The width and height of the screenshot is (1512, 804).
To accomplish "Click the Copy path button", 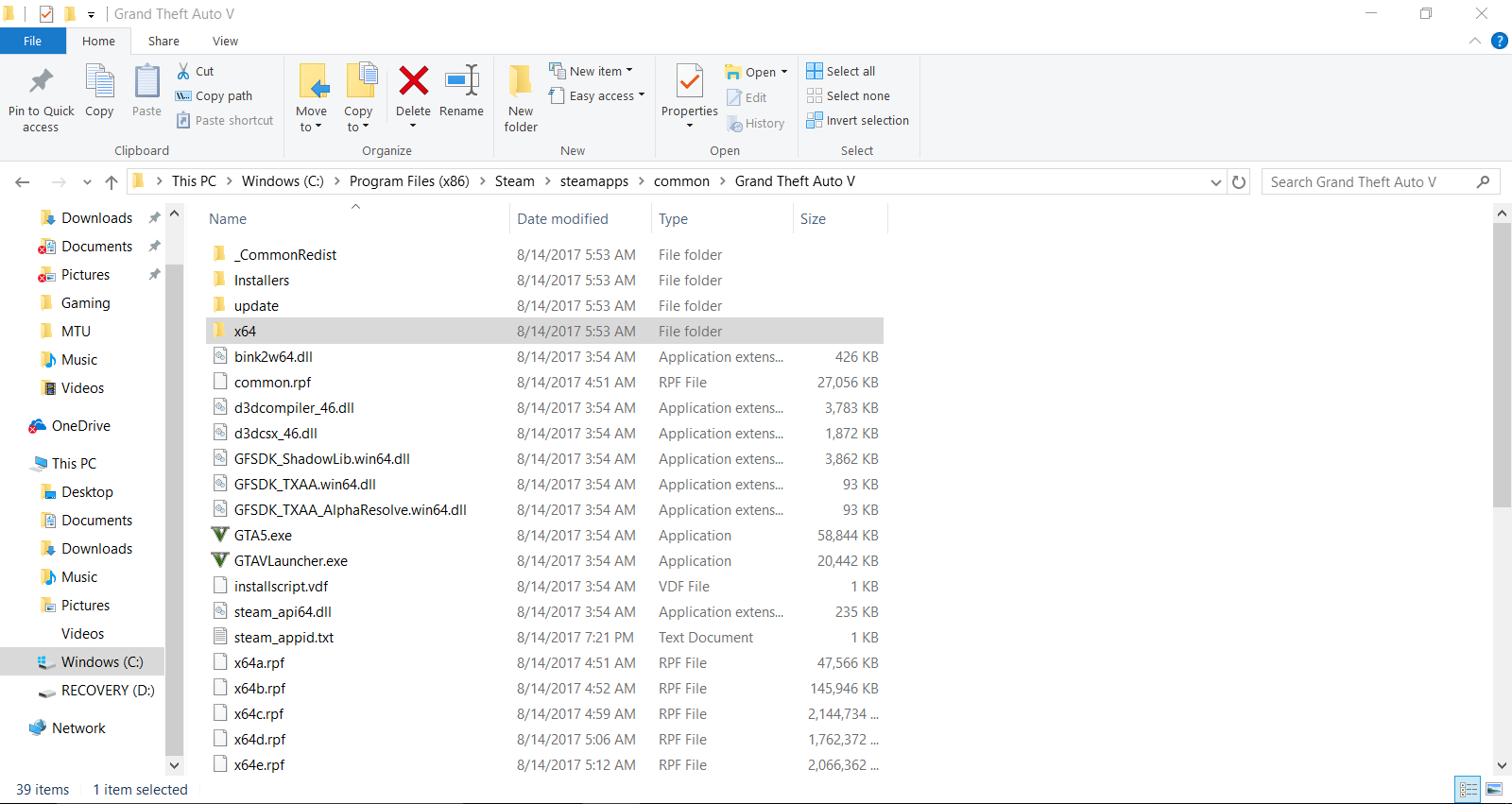I will coord(215,95).
